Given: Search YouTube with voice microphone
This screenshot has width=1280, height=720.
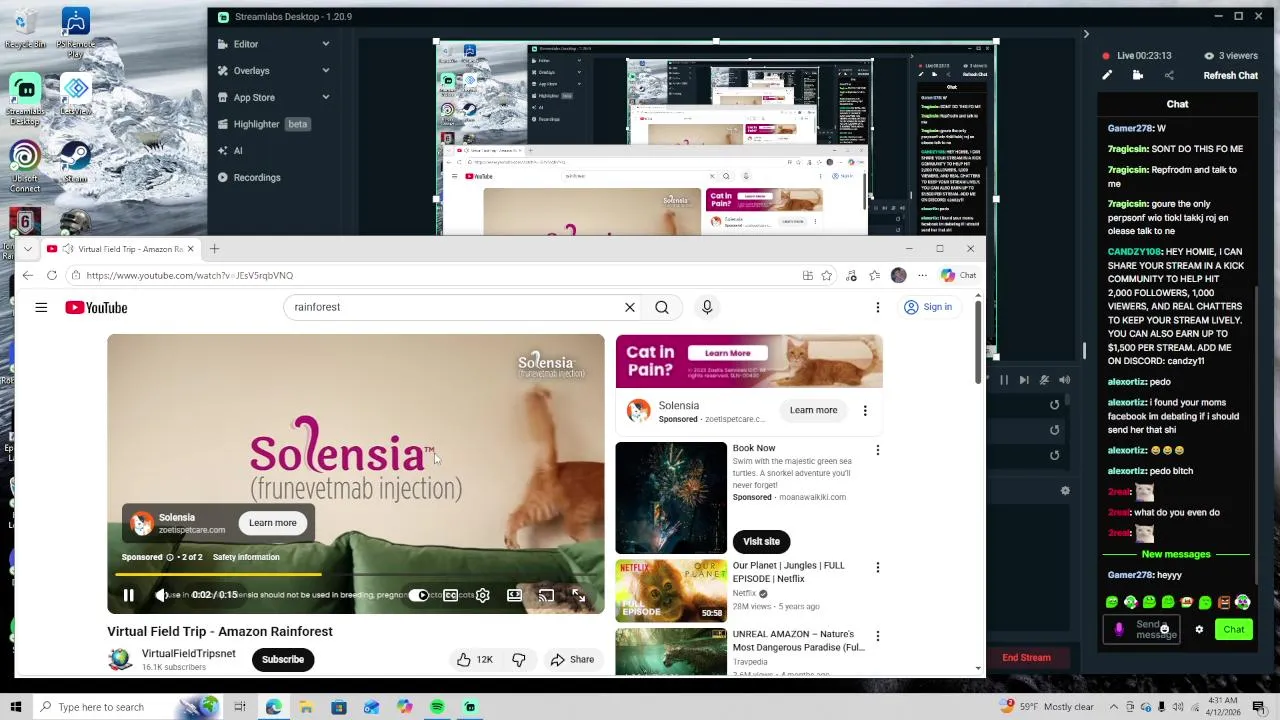Looking at the screenshot, I should tap(707, 307).
